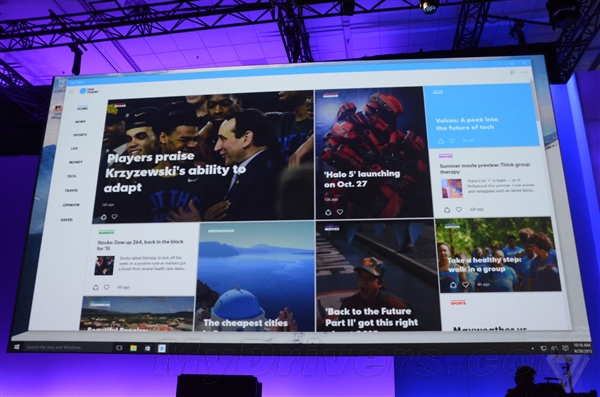Open the hamburger menu beside USA Today logo
The width and height of the screenshot is (600, 397).
point(71,91)
